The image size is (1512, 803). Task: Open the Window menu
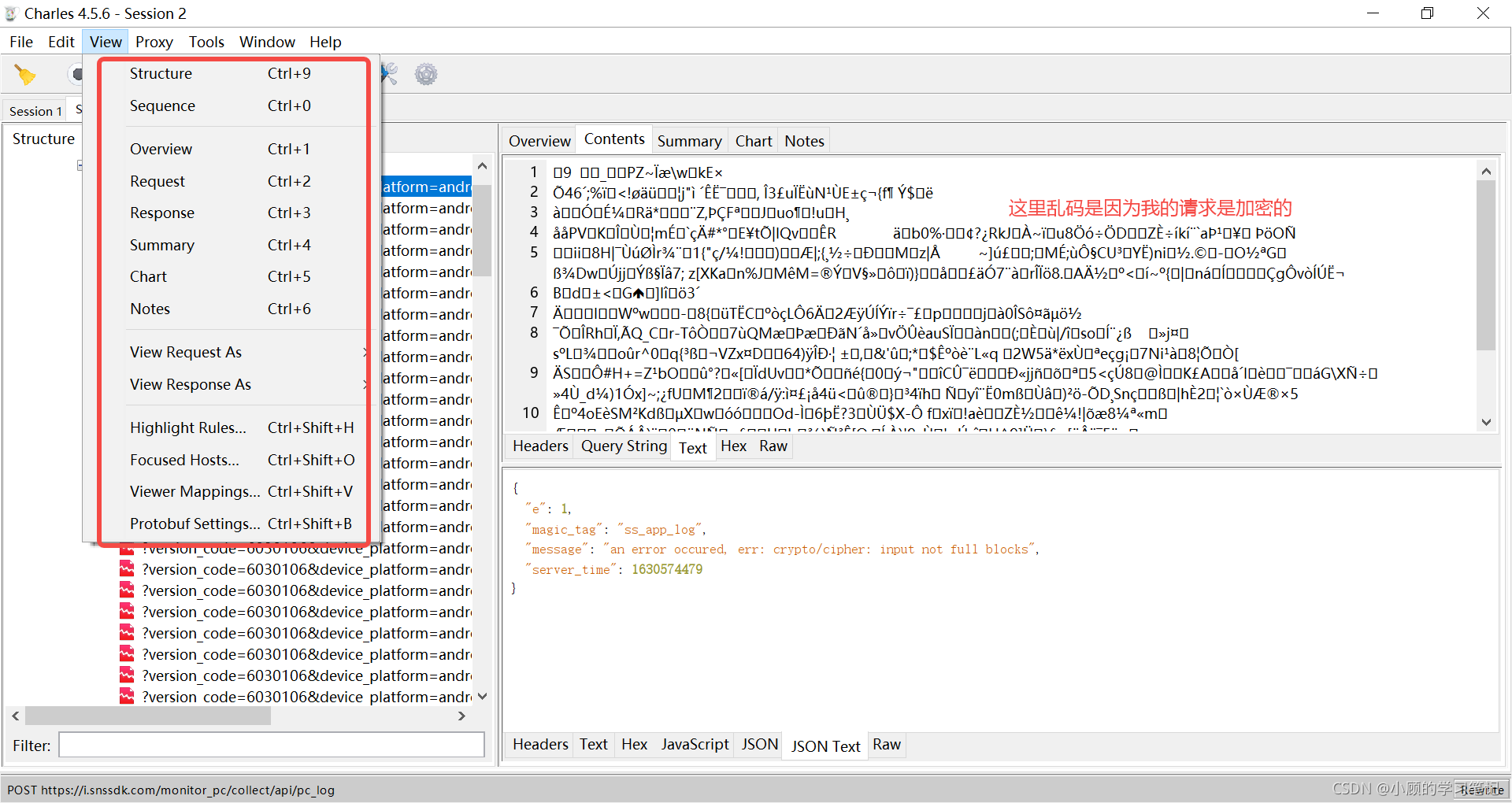[267, 42]
